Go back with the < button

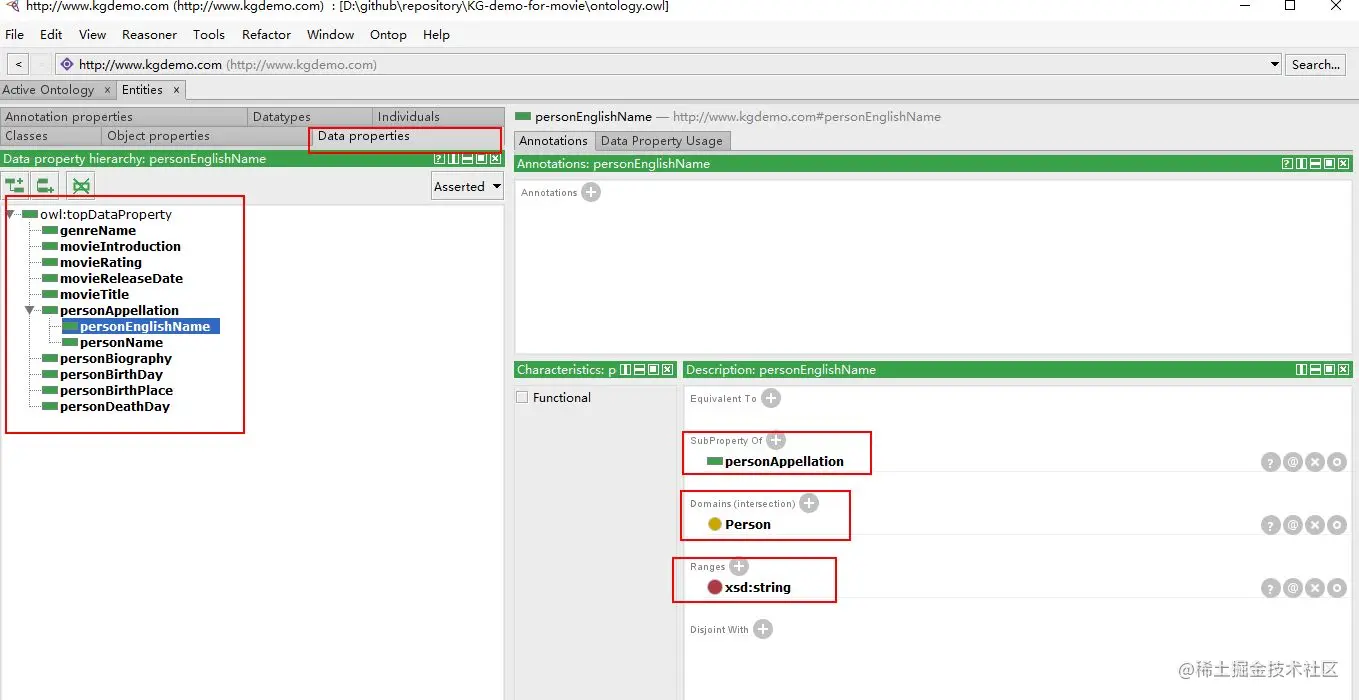point(18,64)
